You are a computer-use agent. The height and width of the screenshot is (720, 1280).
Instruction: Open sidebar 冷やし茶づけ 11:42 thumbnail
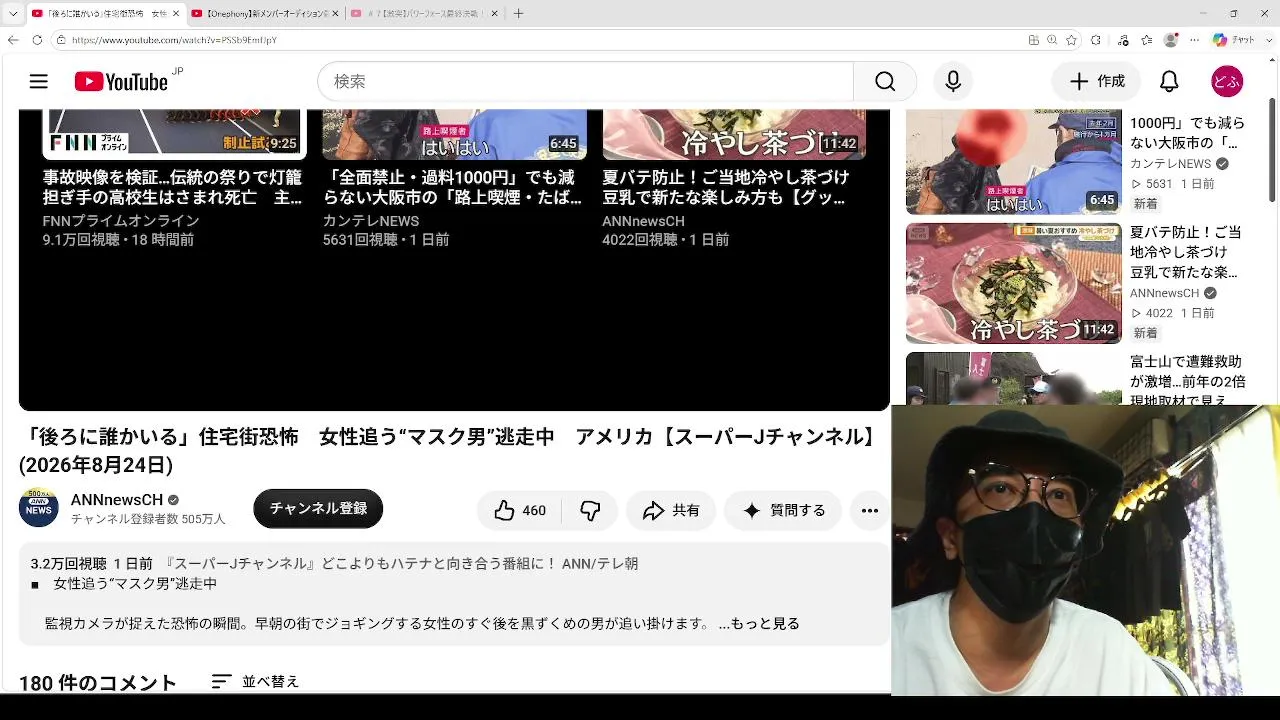pos(1014,283)
